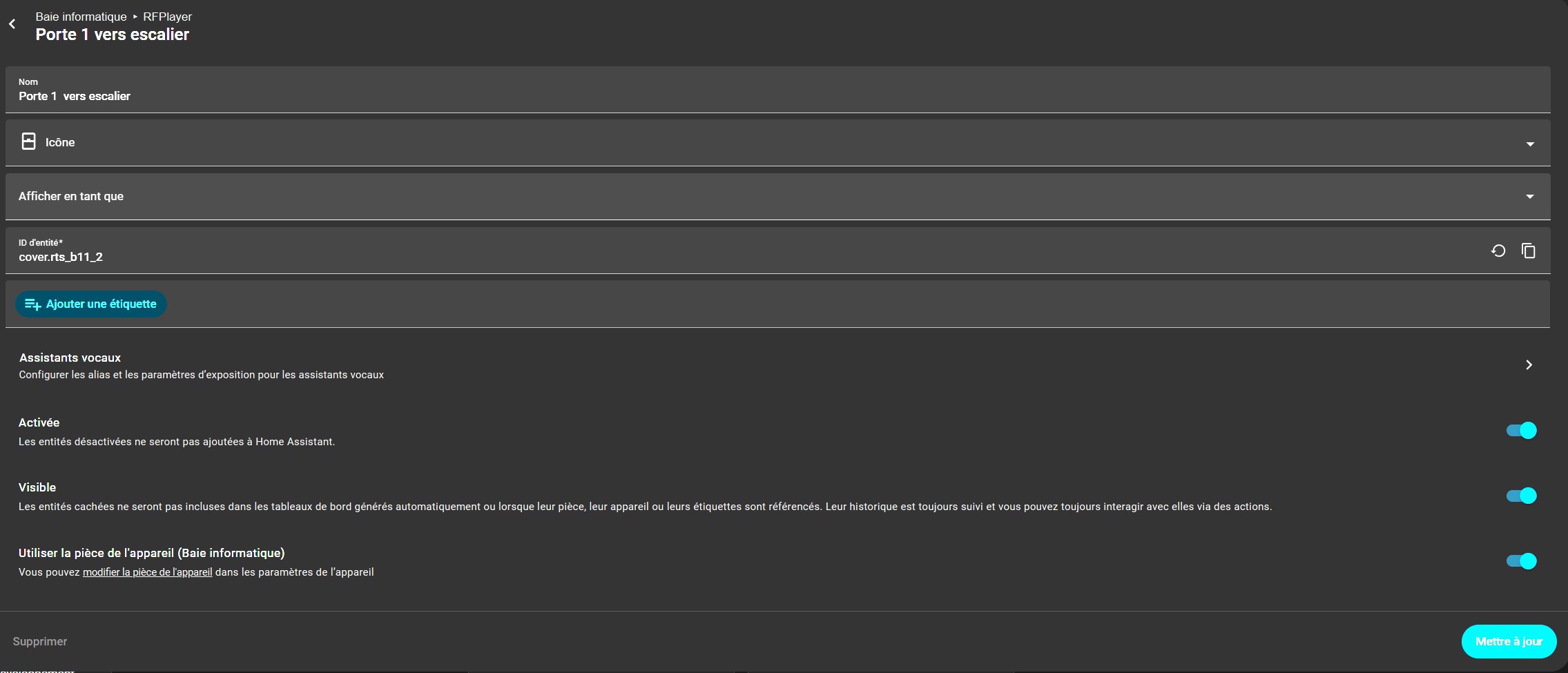Go back using the top-left arrow
The height and width of the screenshot is (673, 1568).
click(x=12, y=24)
